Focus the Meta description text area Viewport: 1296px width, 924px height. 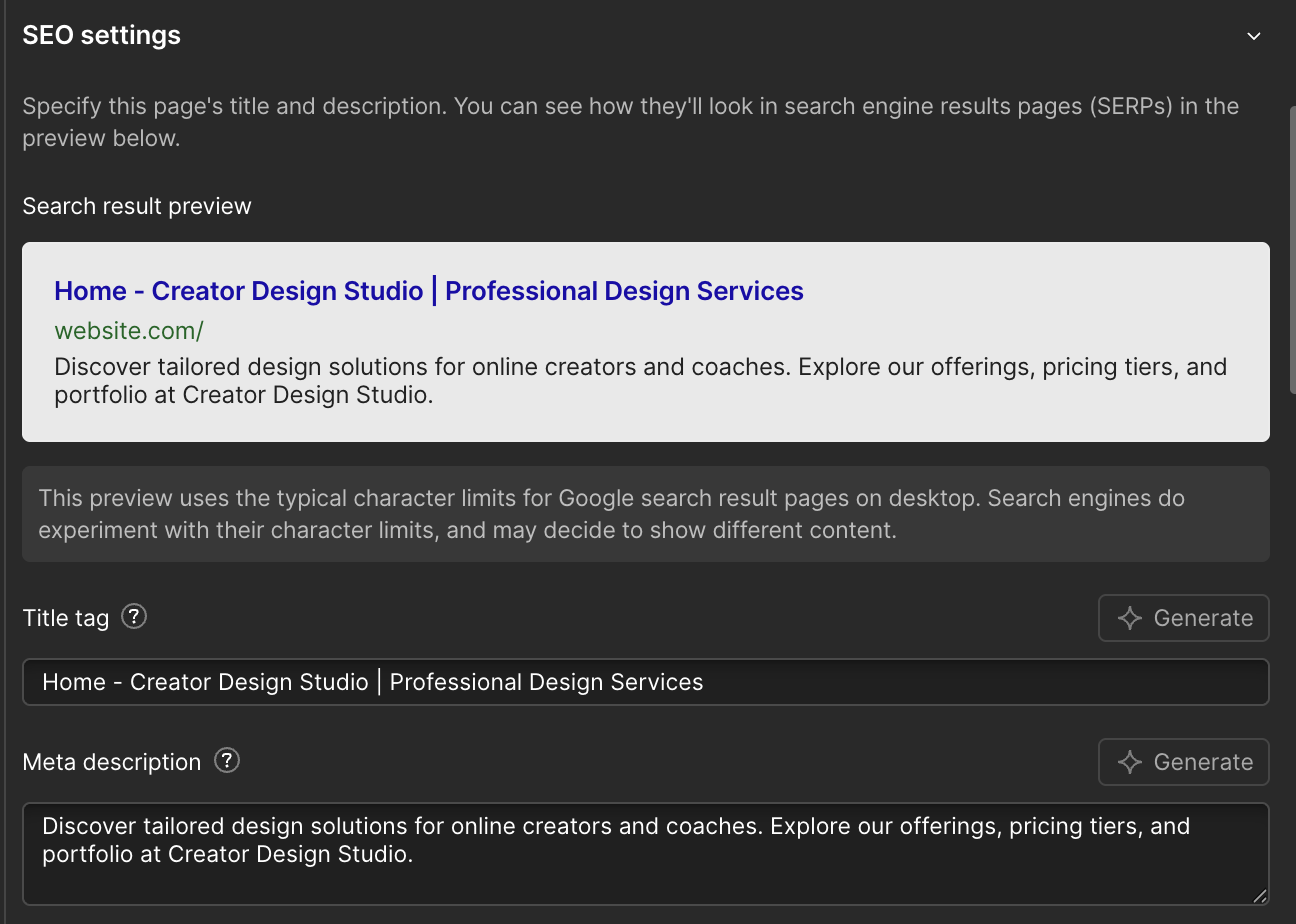[646, 854]
